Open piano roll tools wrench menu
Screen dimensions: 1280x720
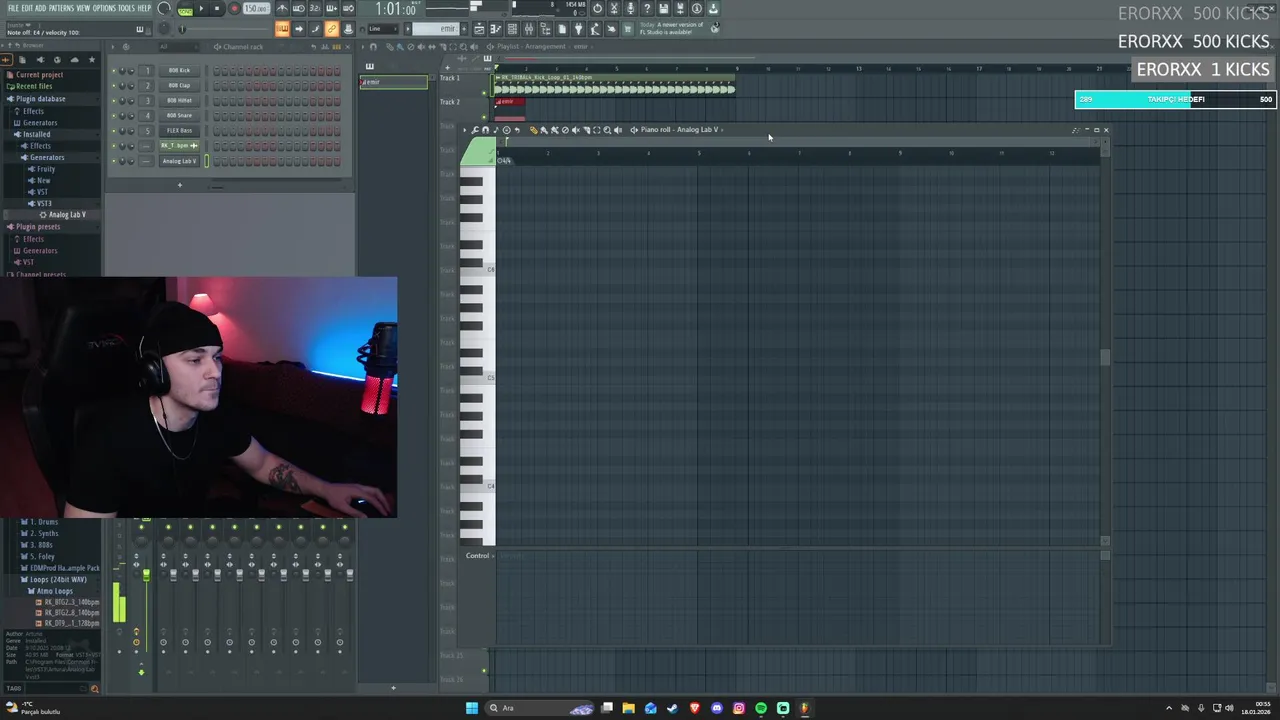click(x=475, y=130)
